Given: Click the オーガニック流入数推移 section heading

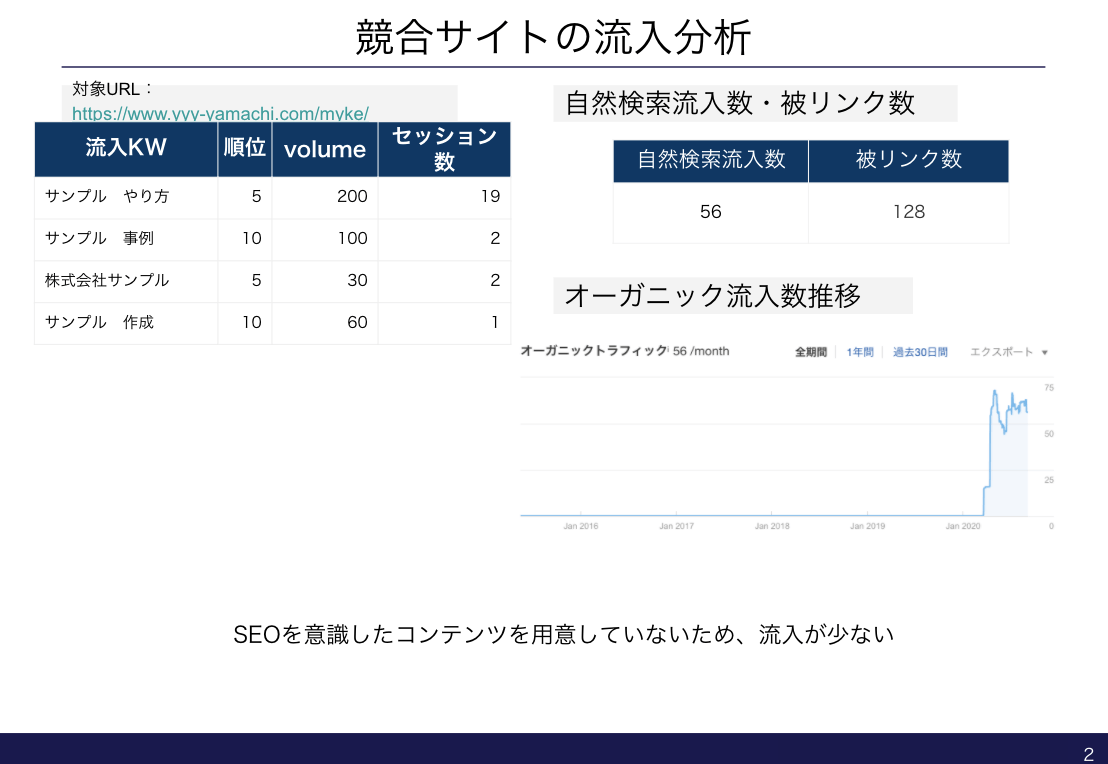Looking at the screenshot, I should point(713,296).
